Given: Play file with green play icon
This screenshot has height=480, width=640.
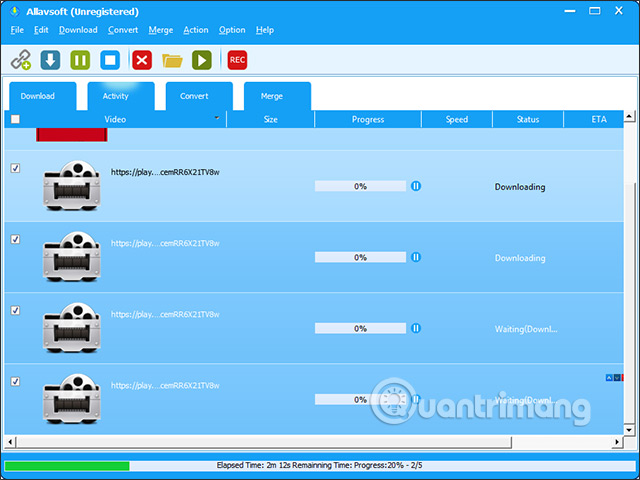Looking at the screenshot, I should (x=202, y=60).
